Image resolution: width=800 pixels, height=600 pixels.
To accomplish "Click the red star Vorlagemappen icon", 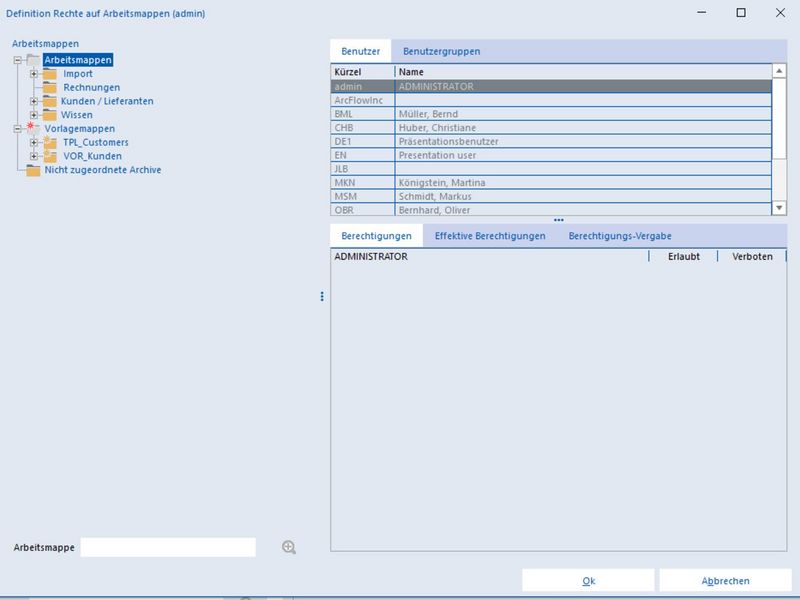I will (x=32, y=128).
